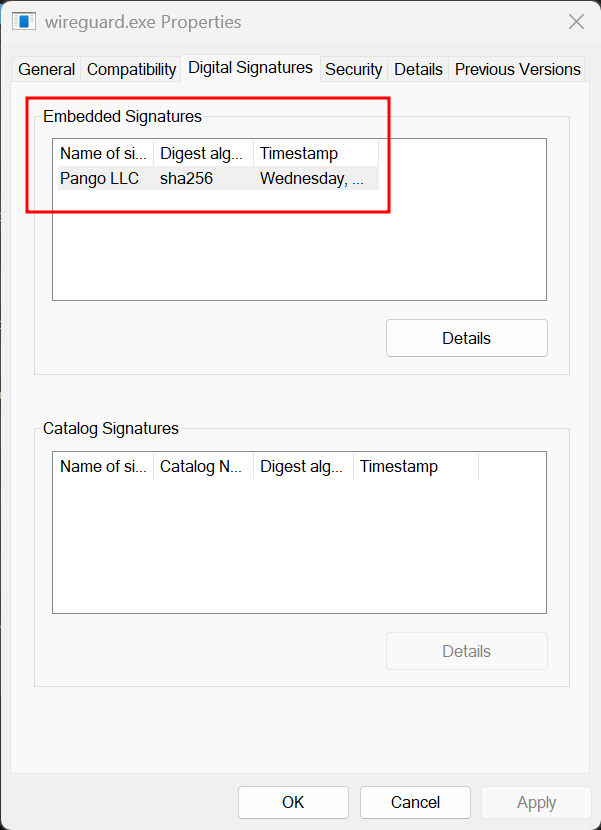Close the wireguard.exe Properties dialog
The height and width of the screenshot is (830, 601).
(x=576, y=21)
